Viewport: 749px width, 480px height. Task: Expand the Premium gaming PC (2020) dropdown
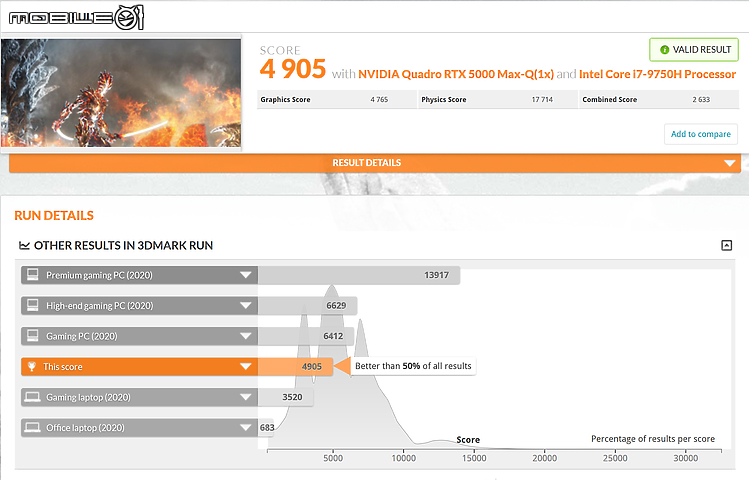pos(246,275)
